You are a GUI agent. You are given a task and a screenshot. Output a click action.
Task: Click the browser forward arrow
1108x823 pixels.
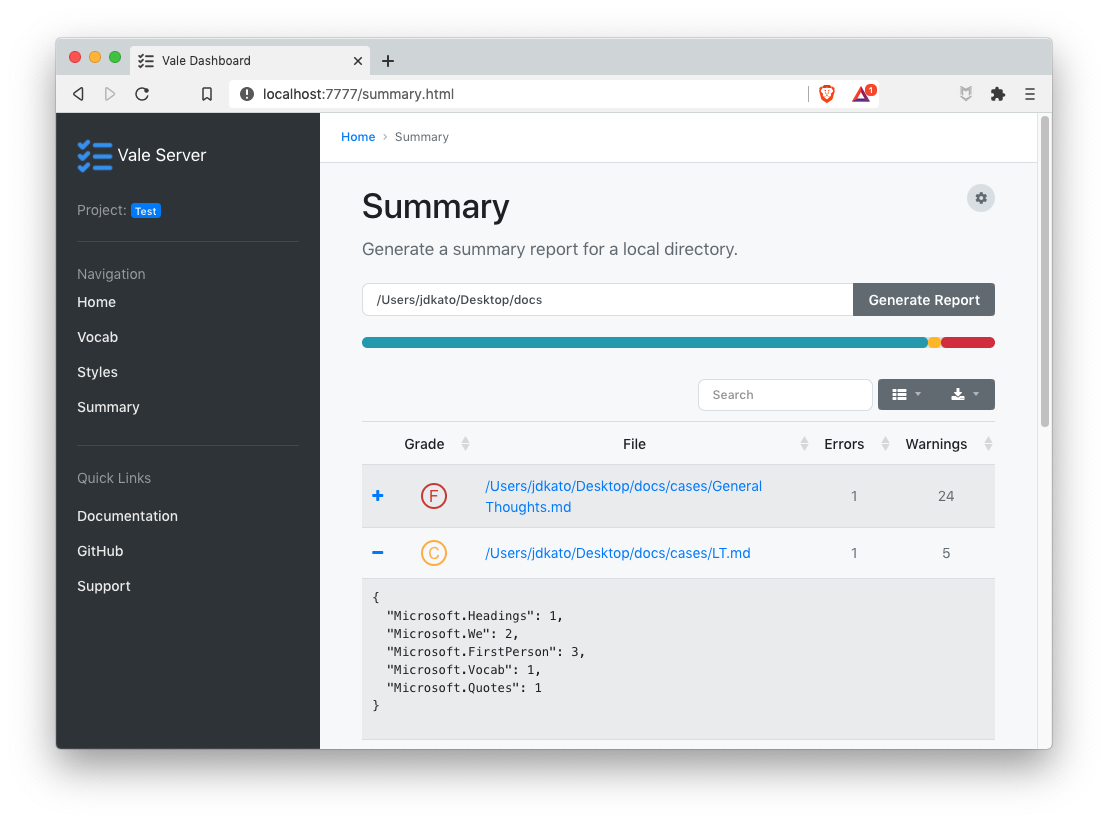[110, 94]
